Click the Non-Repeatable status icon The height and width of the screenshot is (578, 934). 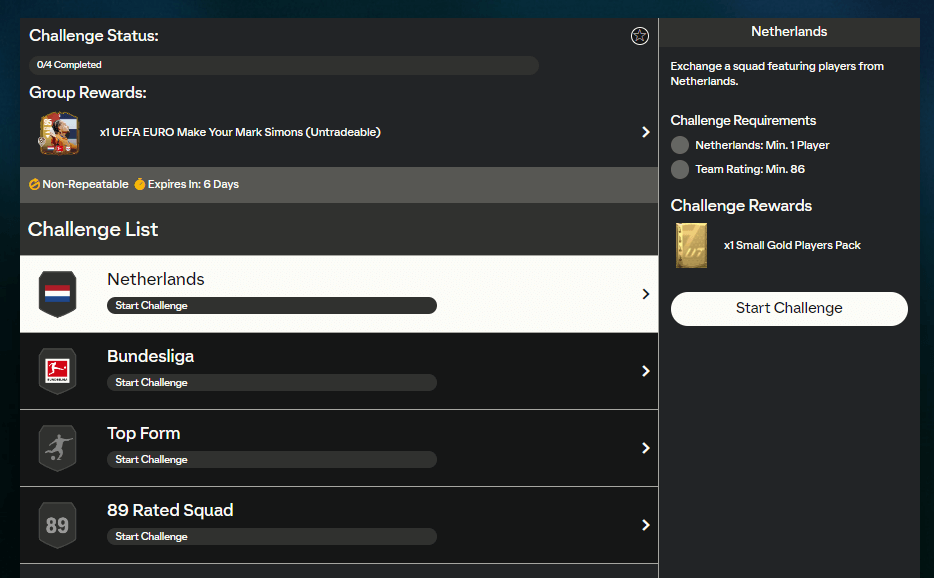(35, 185)
